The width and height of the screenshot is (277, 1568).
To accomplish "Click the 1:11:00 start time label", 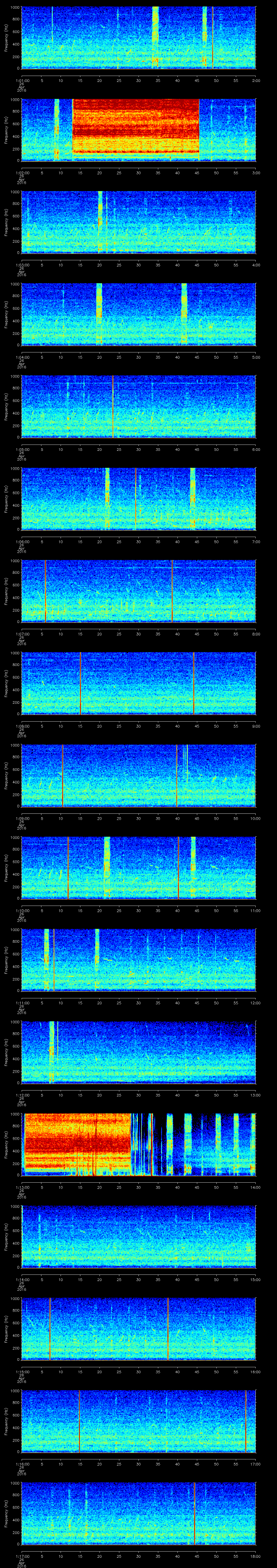I will (22, 1003).
